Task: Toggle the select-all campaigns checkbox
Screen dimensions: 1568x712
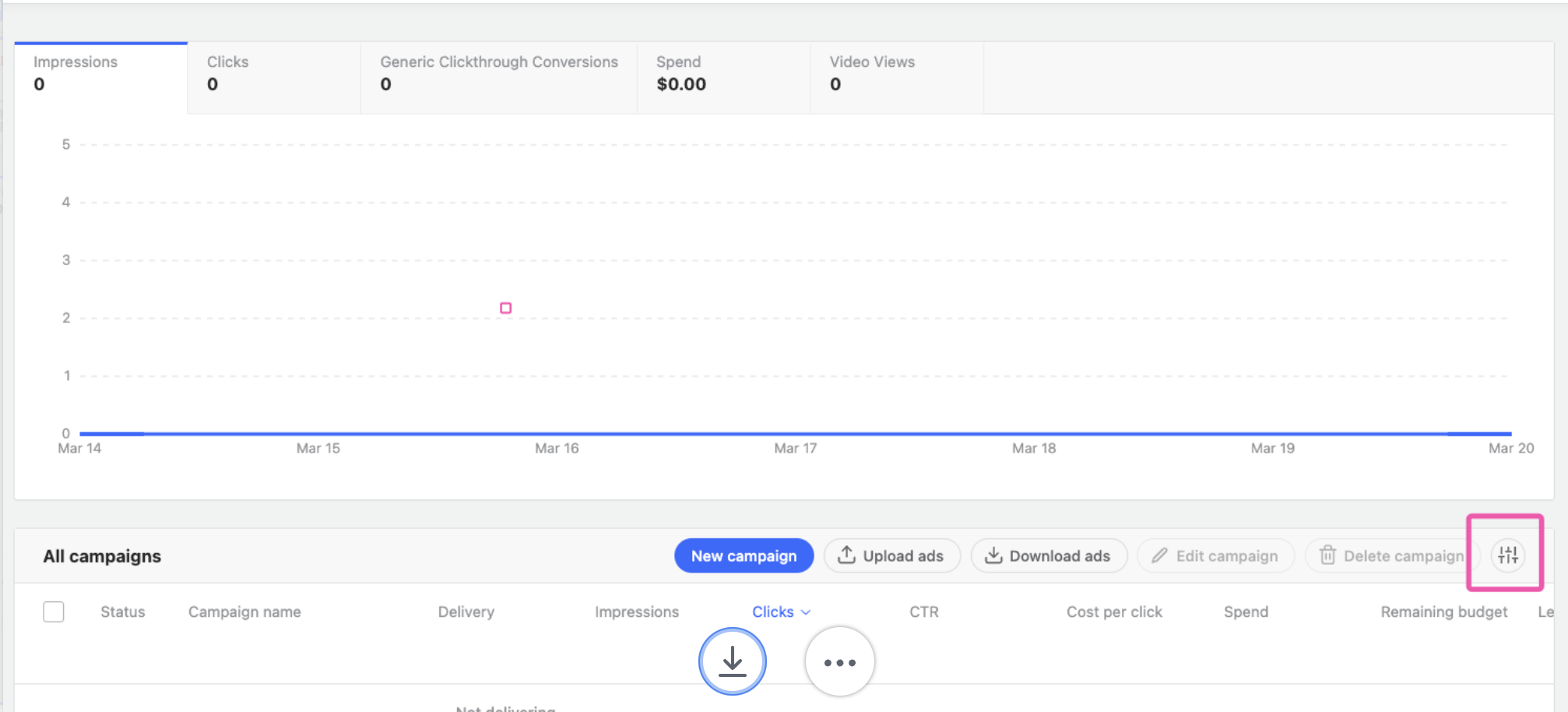Action: pyautogui.click(x=54, y=612)
